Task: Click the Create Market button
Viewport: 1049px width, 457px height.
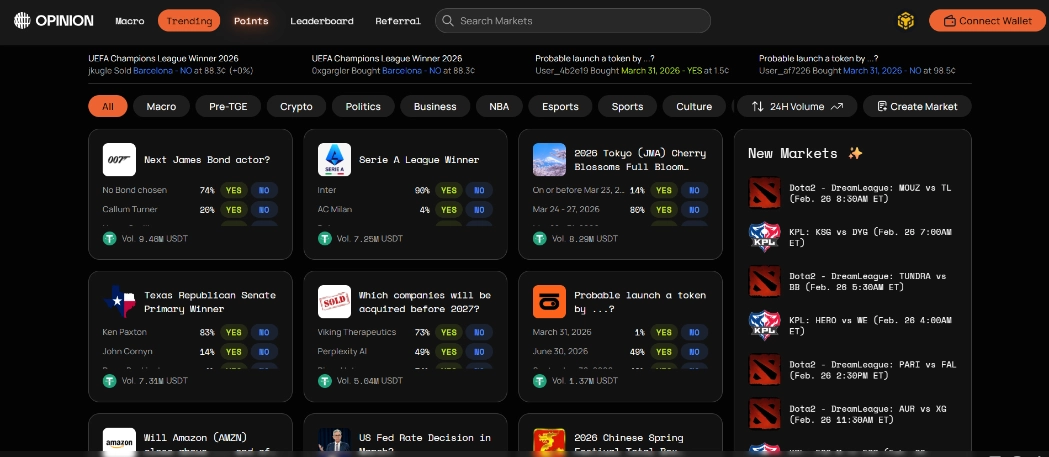Action: (916, 106)
